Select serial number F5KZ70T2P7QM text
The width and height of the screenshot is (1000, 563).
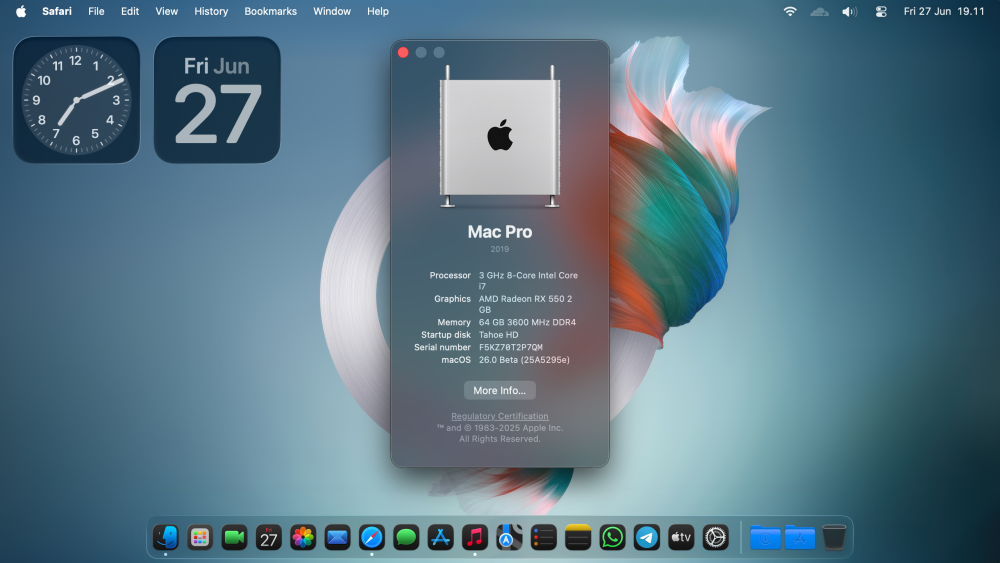click(511, 347)
